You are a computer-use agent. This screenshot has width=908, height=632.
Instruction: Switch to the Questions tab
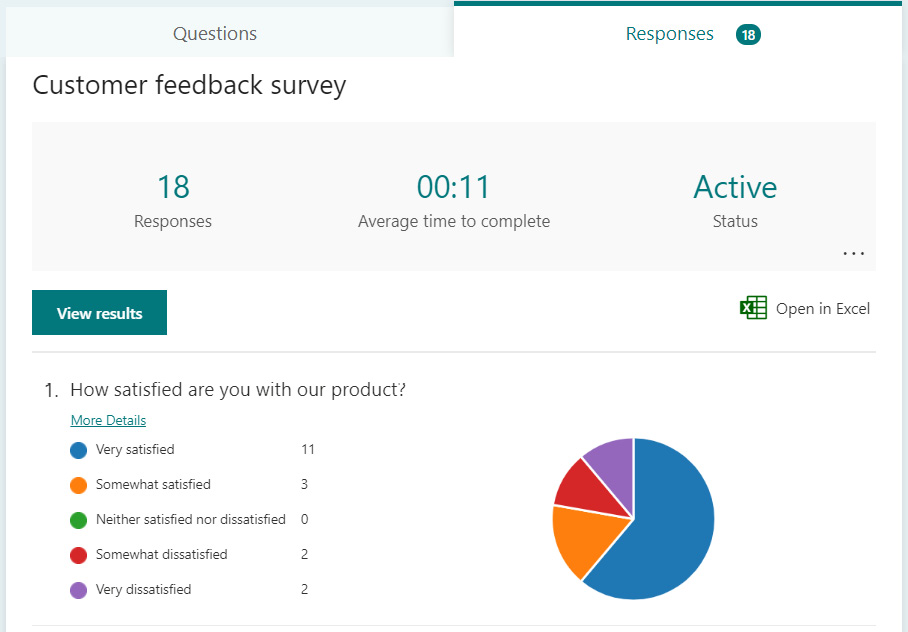click(x=215, y=34)
